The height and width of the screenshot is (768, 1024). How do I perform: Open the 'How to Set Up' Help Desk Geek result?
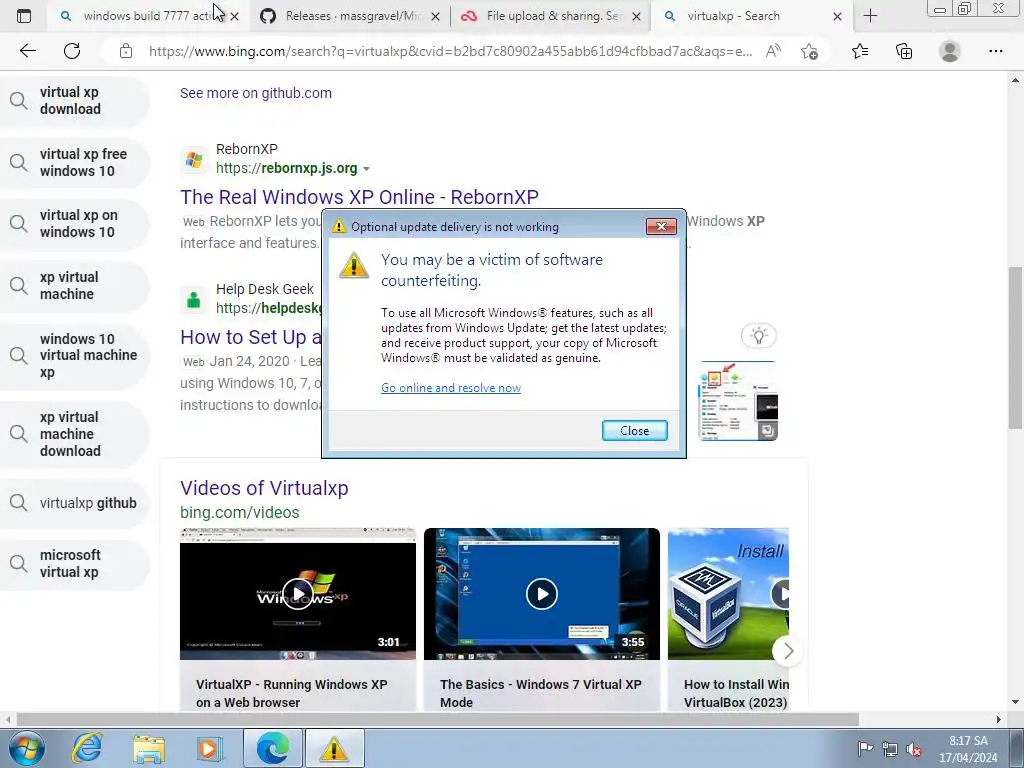[x=251, y=337]
